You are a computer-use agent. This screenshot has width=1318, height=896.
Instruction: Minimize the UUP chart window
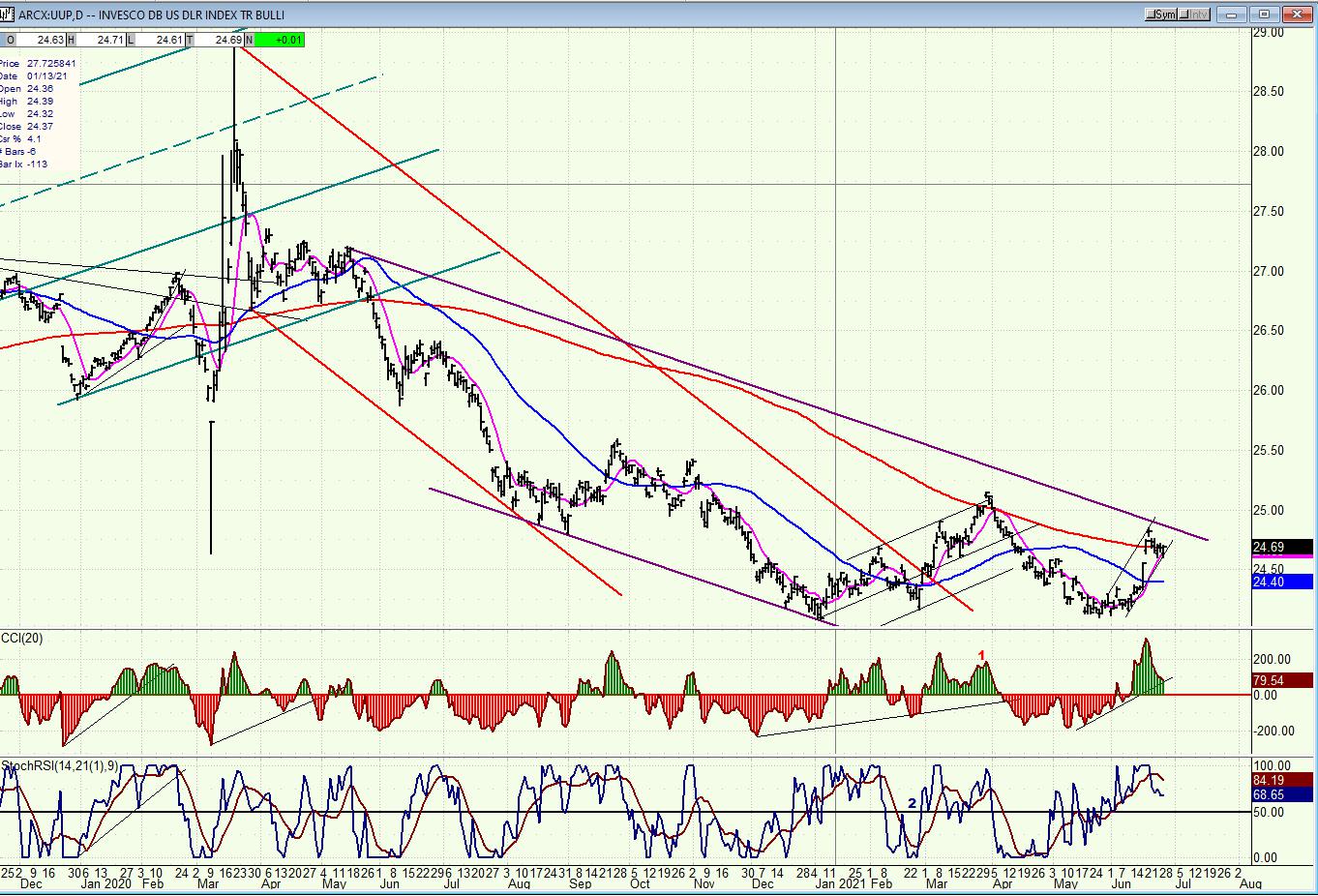(1232, 15)
